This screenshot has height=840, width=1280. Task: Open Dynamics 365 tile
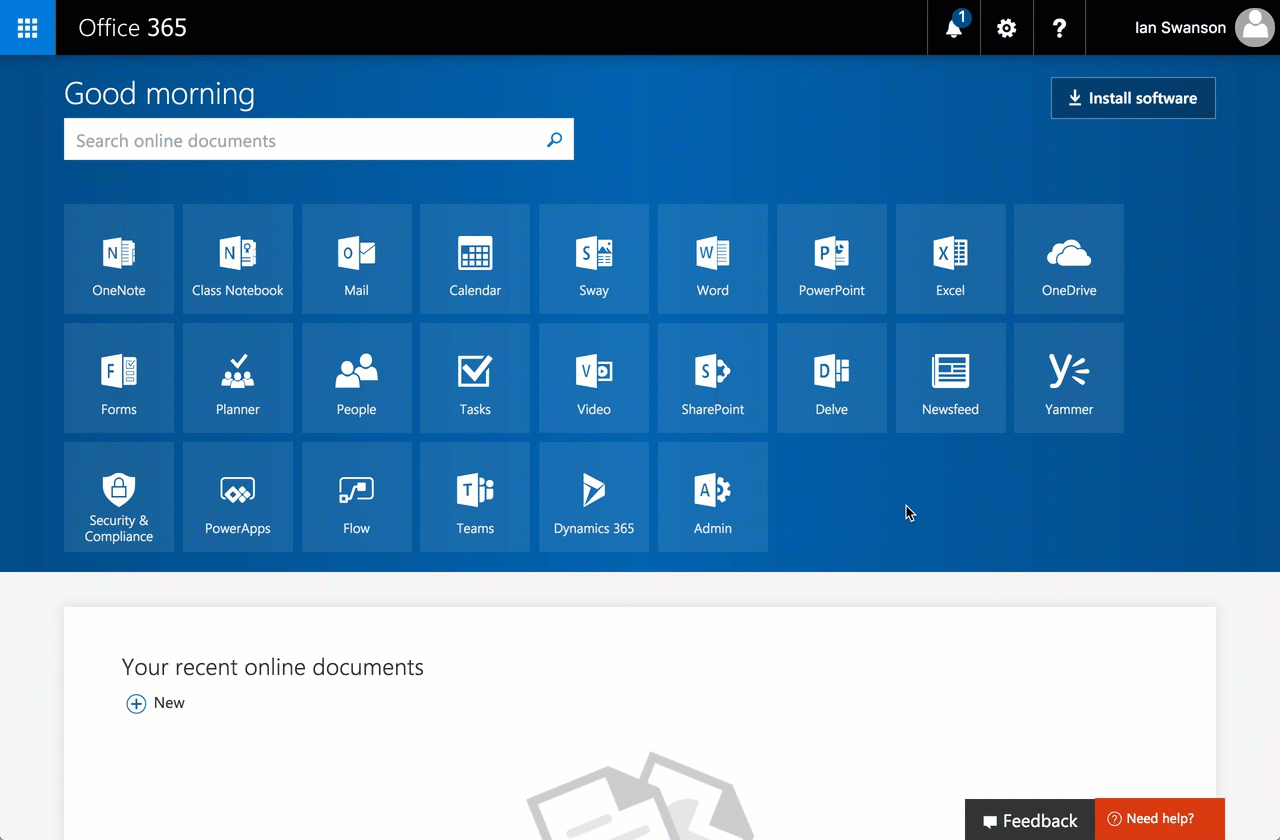pyautogui.click(x=594, y=497)
